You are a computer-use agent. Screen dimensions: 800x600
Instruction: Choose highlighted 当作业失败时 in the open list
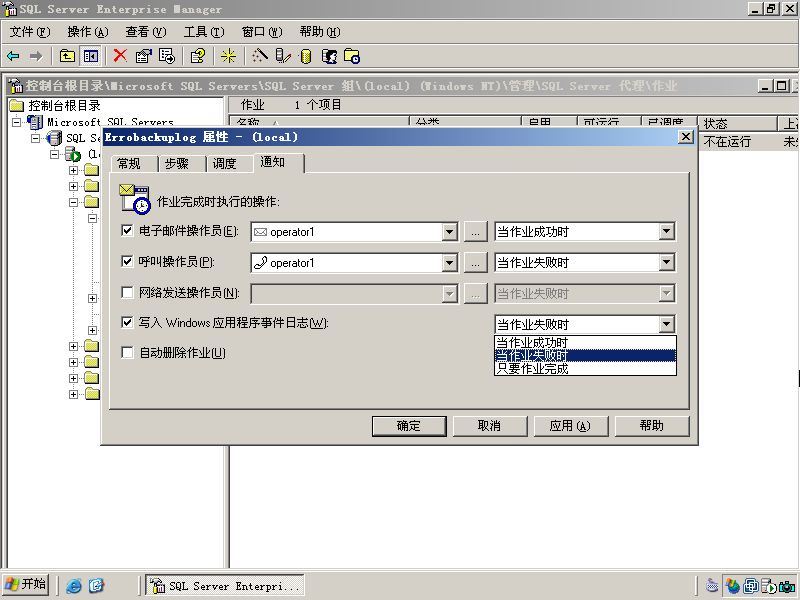click(x=585, y=356)
